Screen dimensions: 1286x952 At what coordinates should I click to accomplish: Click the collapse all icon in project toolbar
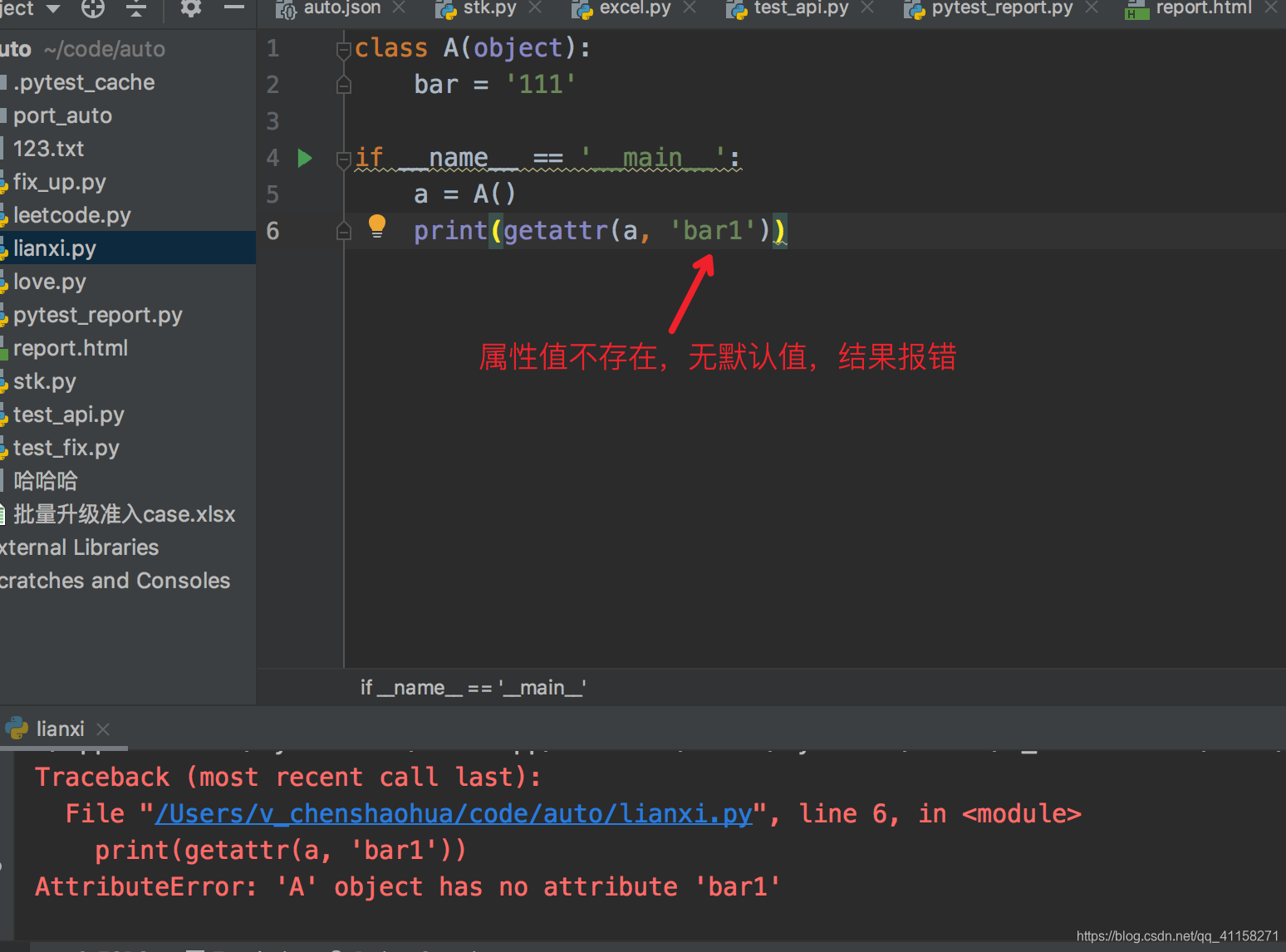pyautogui.click(x=136, y=8)
